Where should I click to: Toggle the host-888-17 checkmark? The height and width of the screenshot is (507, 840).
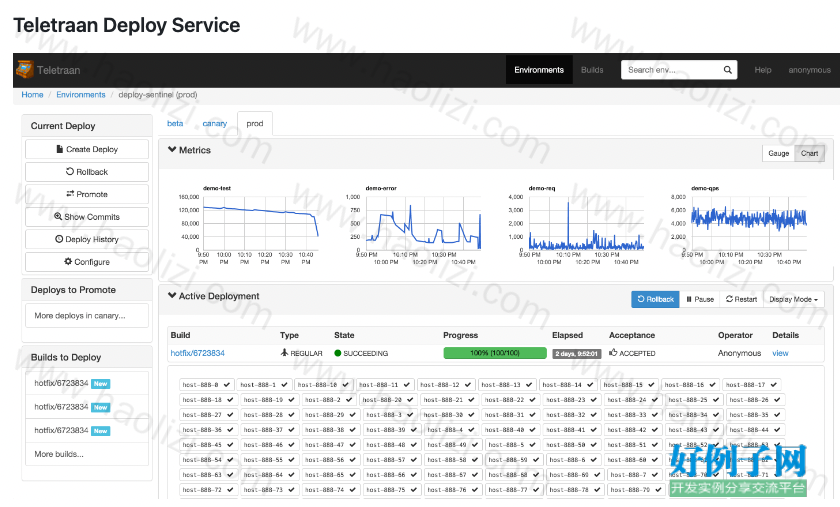[x=774, y=385]
